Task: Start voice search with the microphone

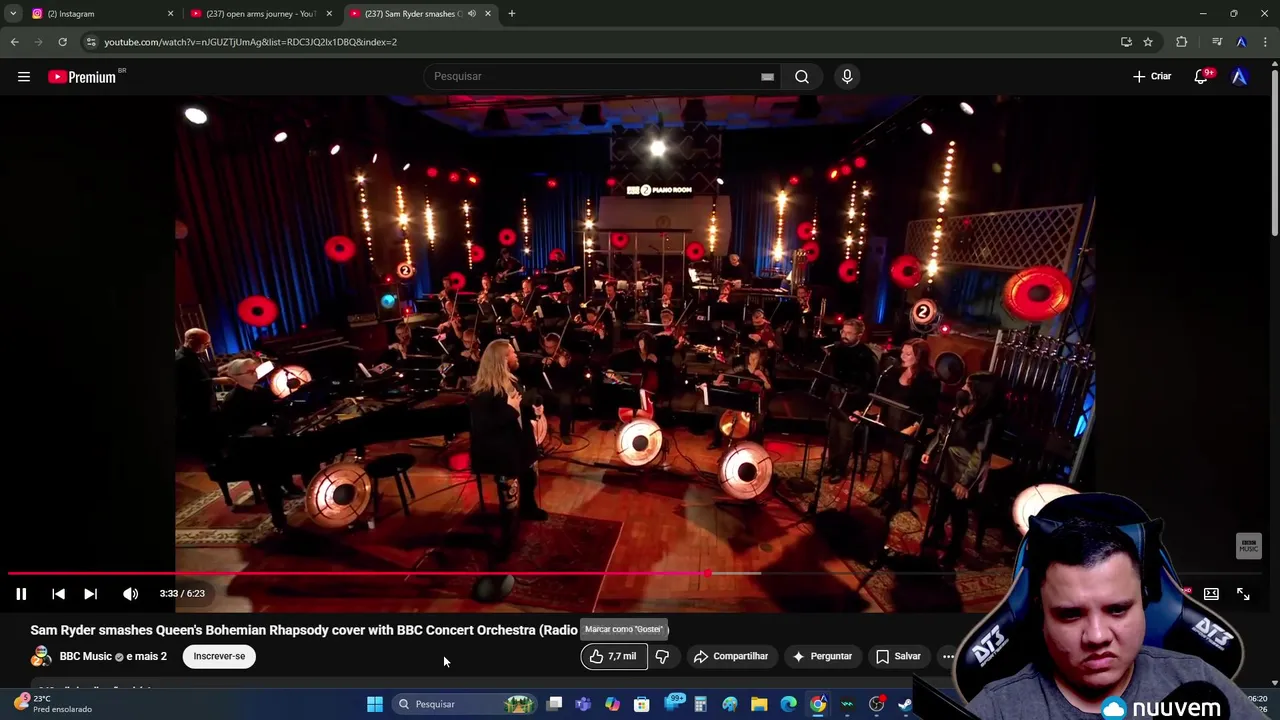Action: pos(847,76)
